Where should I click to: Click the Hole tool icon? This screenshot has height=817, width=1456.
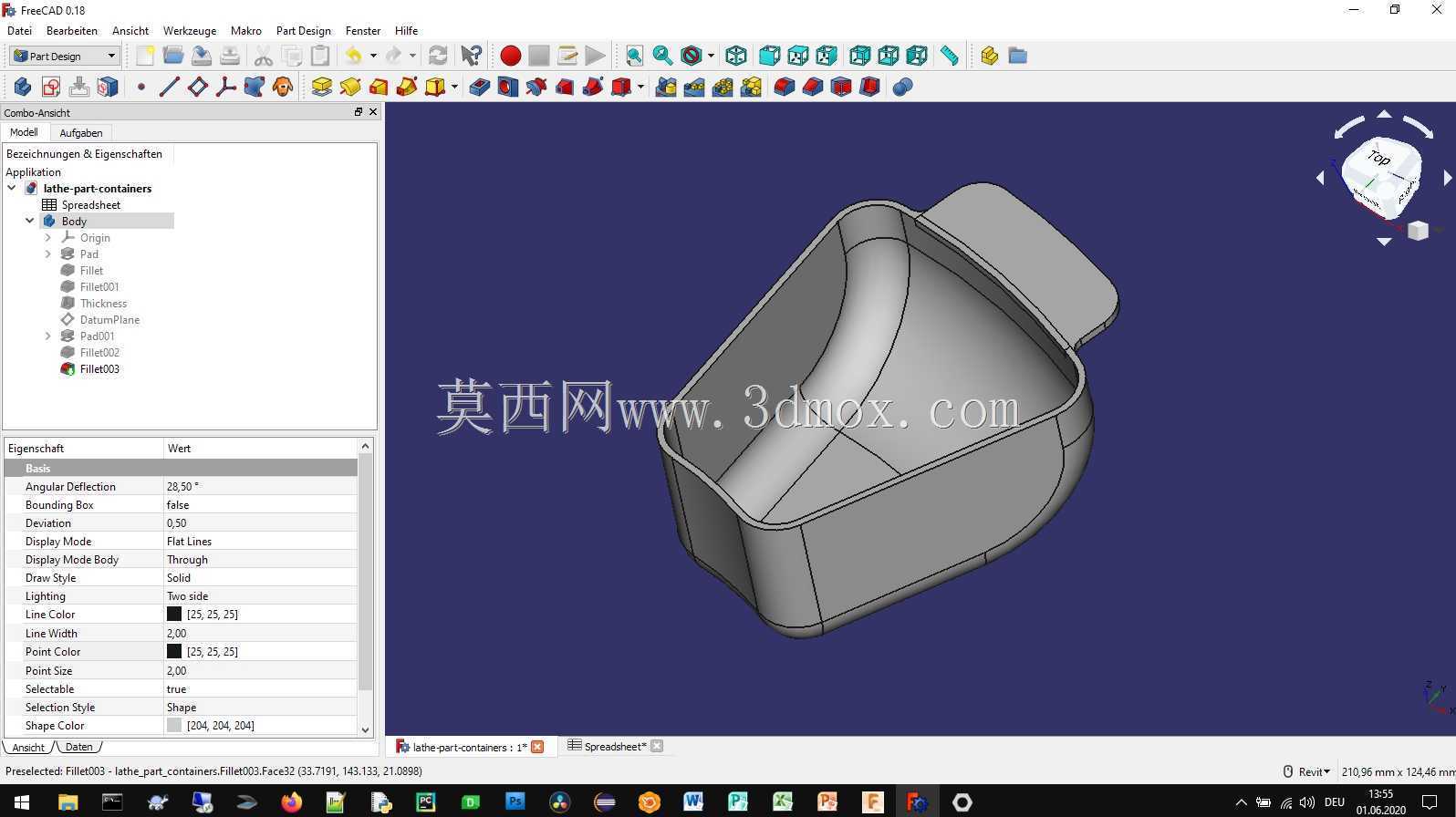508,87
